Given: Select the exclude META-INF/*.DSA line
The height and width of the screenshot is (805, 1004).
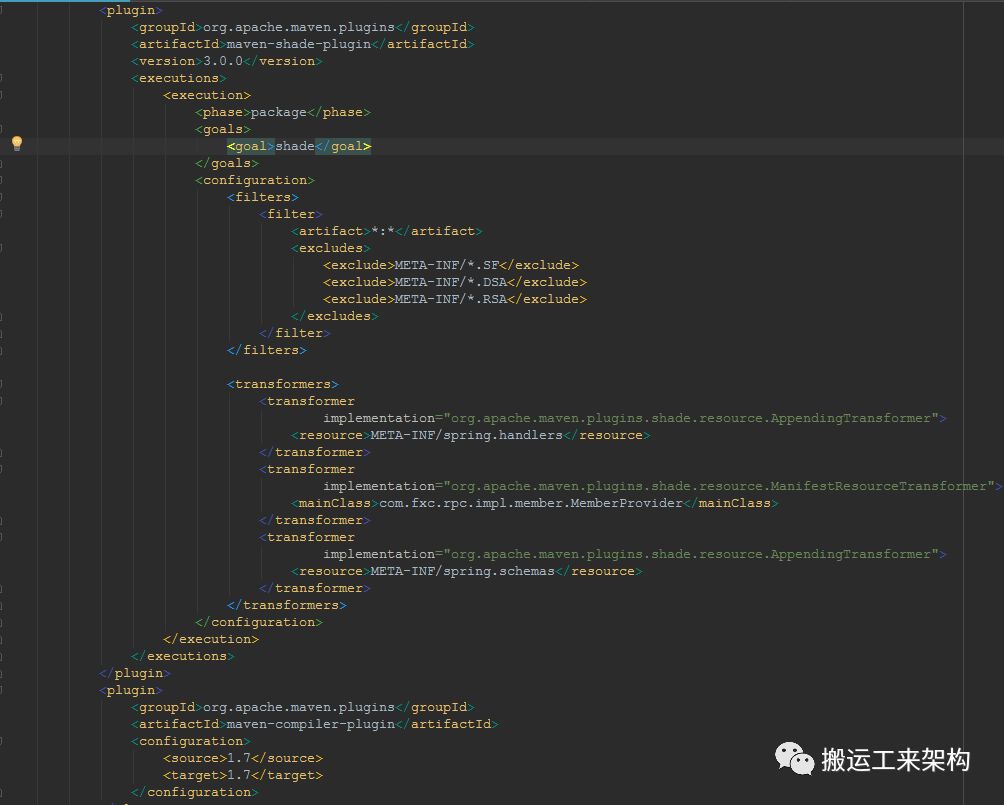Looking at the screenshot, I should (x=455, y=282).
